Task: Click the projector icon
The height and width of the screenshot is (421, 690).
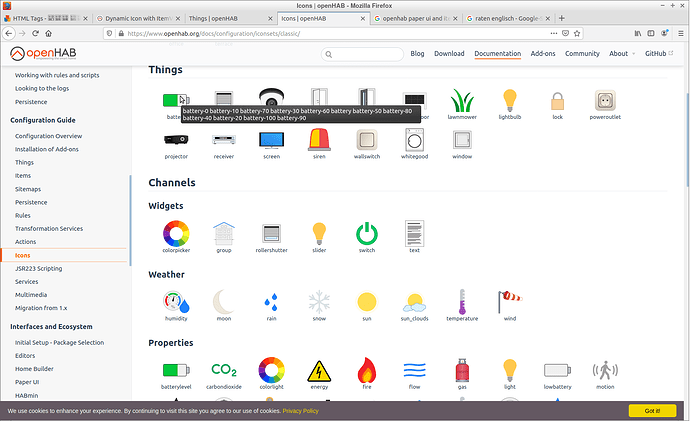Action: pos(176,140)
